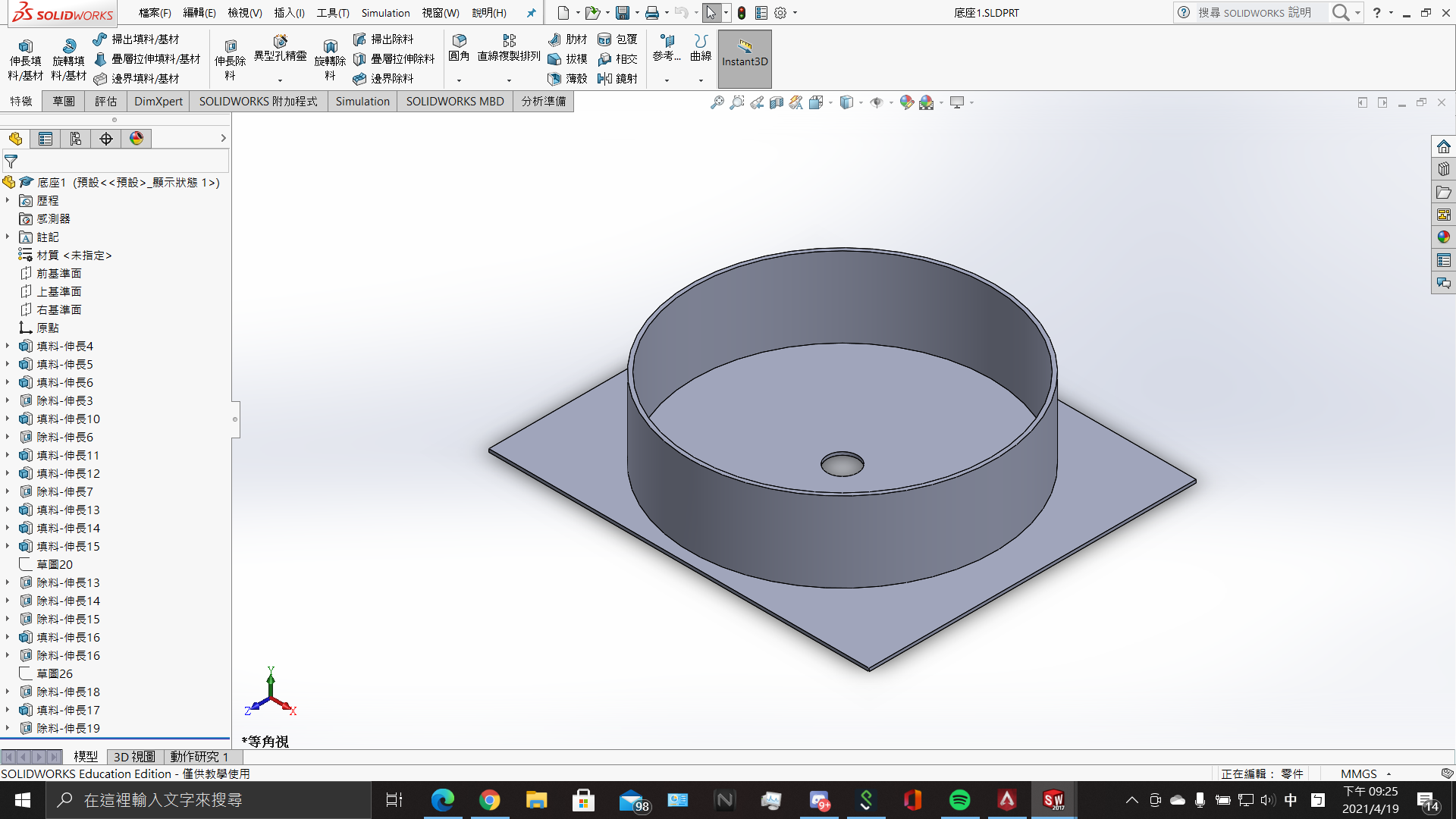Open the Appearances task pane icon on right
The image size is (1456, 819).
click(1443, 237)
